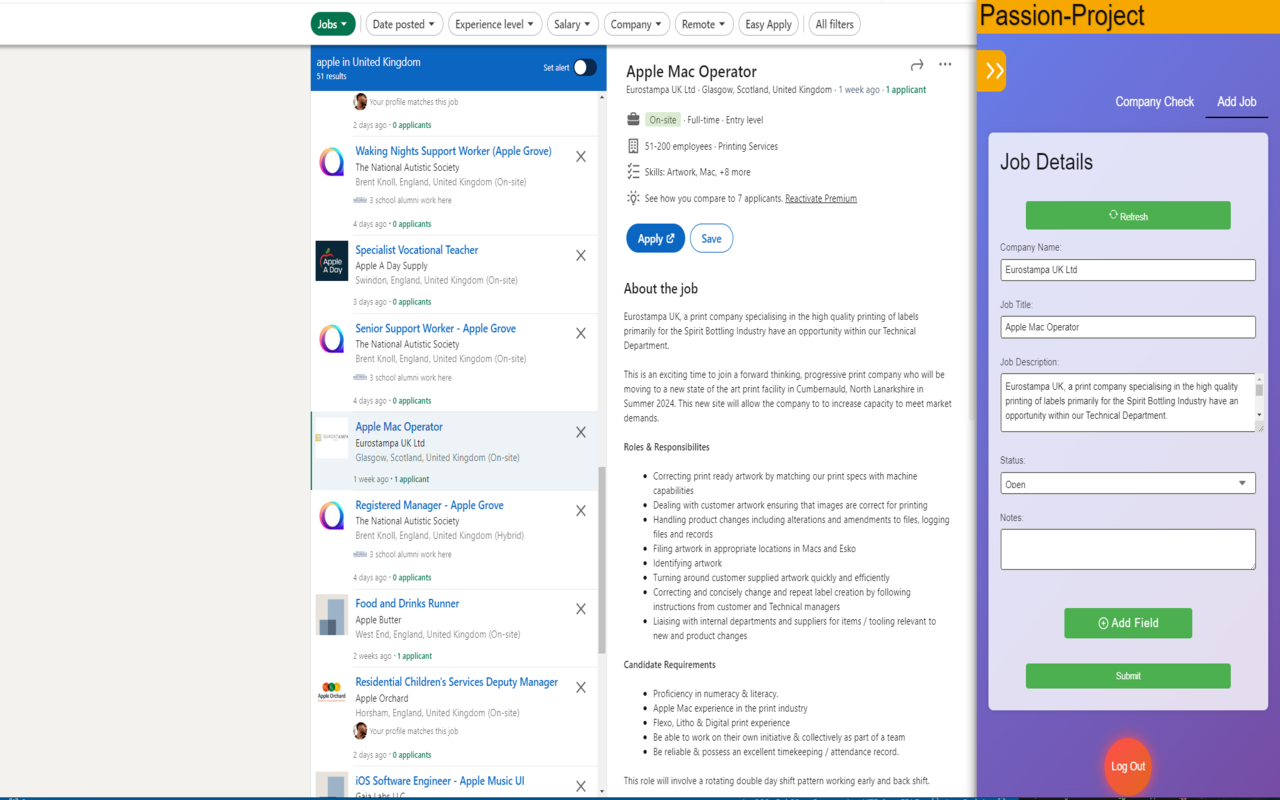Expand the Experience level filter
Viewport: 1280px width, 800px height.
click(495, 24)
